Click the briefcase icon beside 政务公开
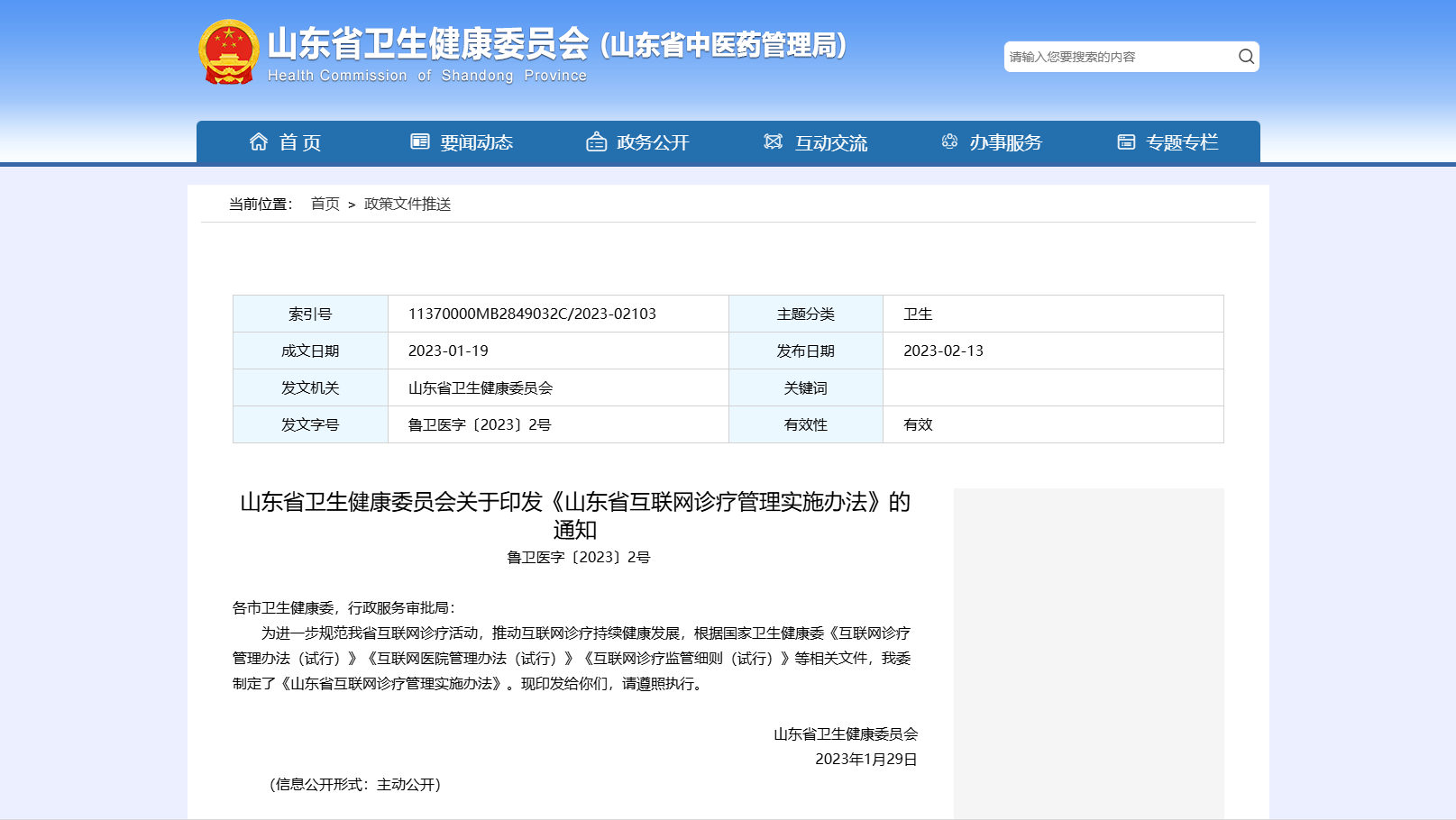 (x=596, y=142)
